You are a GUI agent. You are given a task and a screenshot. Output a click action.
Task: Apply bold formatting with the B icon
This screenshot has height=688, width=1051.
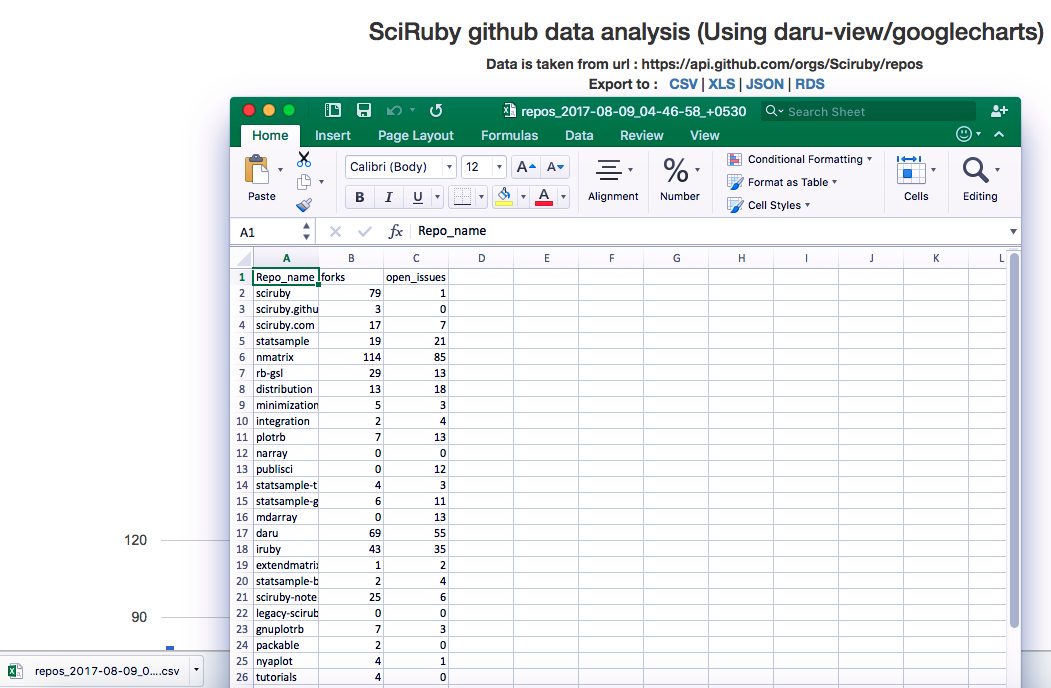click(359, 197)
